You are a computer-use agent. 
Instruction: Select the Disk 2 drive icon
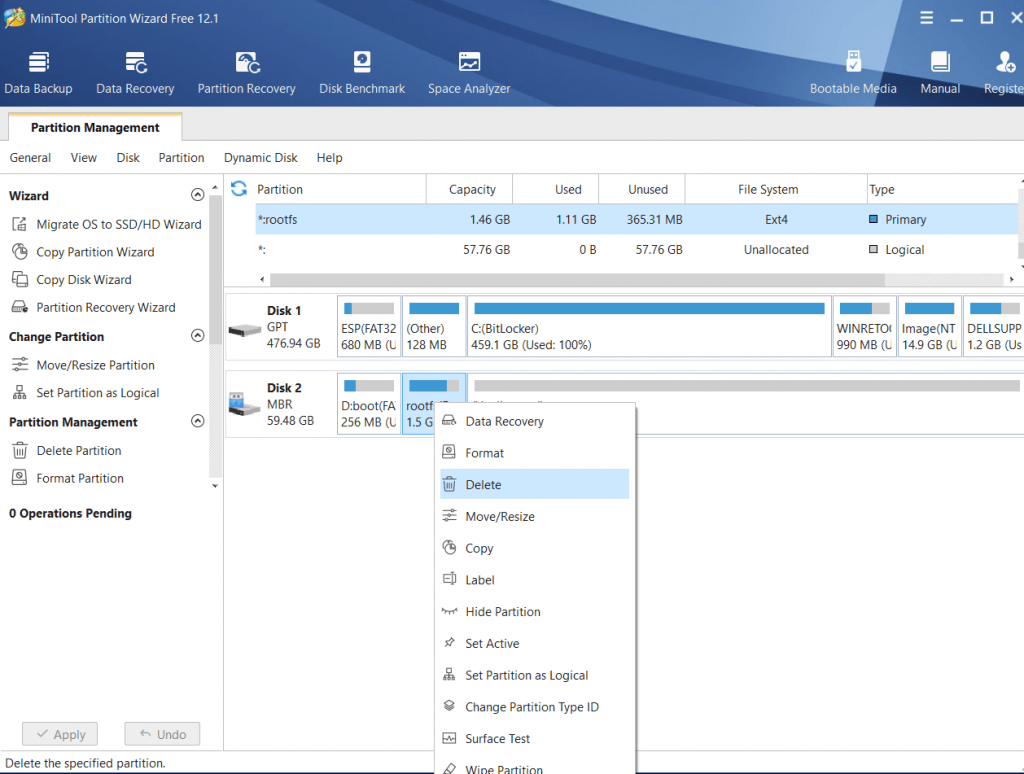click(245, 404)
